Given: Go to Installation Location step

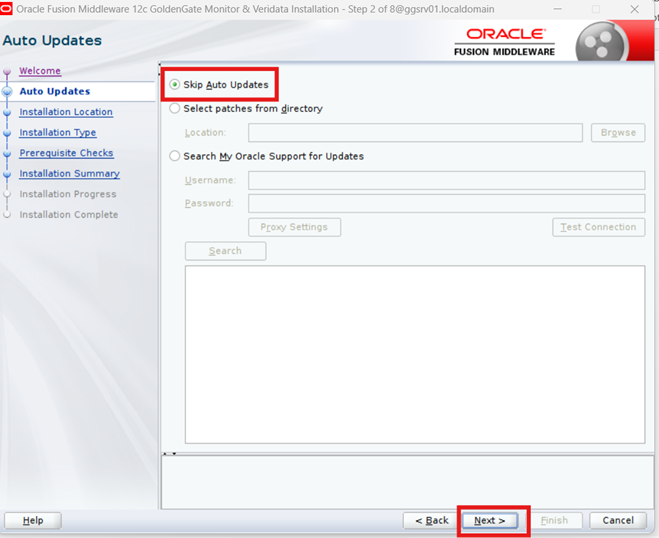Looking at the screenshot, I should pos(66,112).
